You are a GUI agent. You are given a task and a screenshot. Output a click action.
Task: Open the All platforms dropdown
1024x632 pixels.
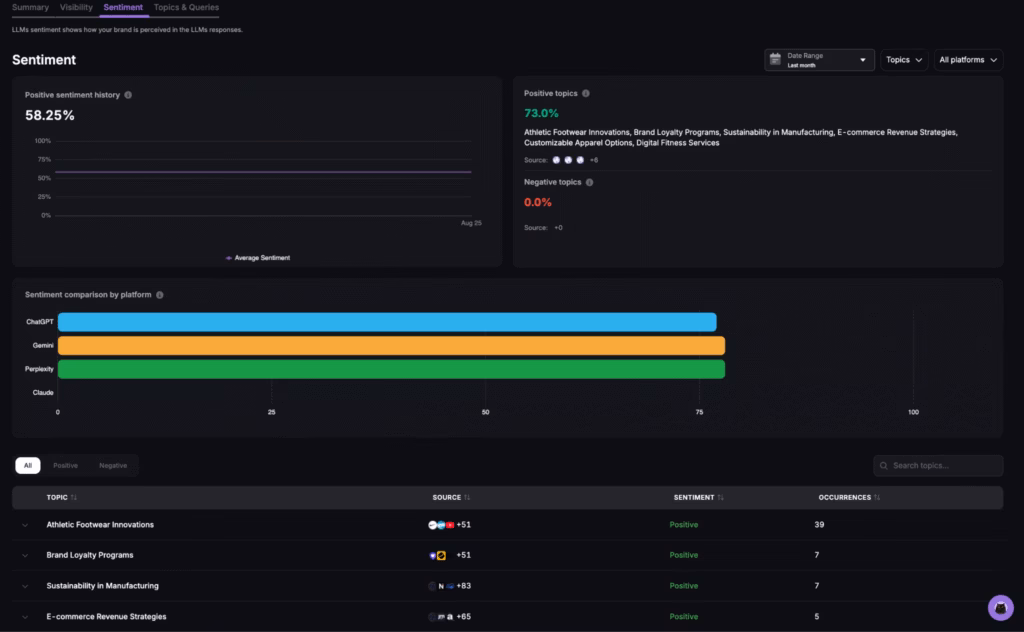point(967,59)
